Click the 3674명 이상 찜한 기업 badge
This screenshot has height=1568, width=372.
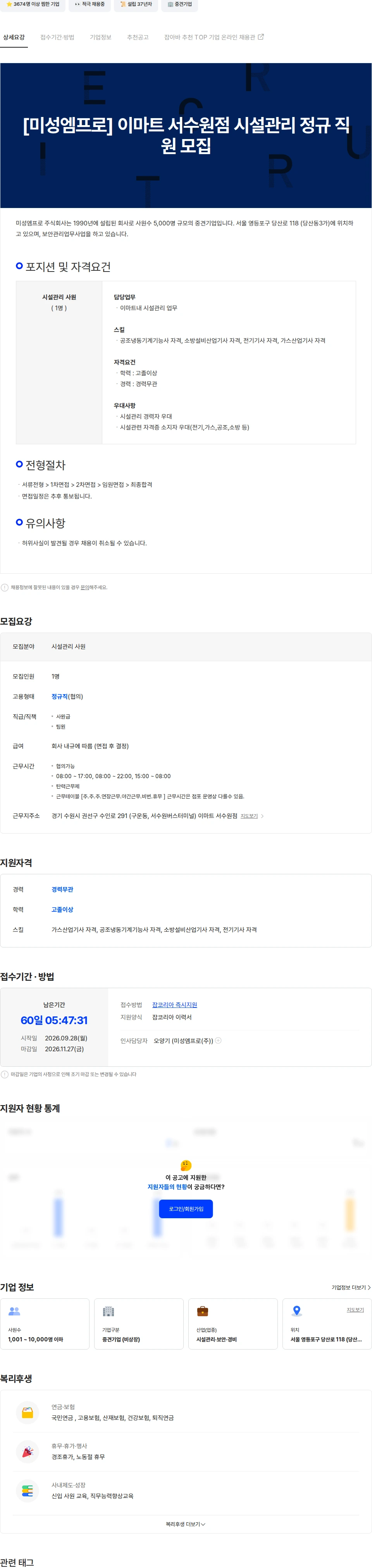tap(33, 4)
